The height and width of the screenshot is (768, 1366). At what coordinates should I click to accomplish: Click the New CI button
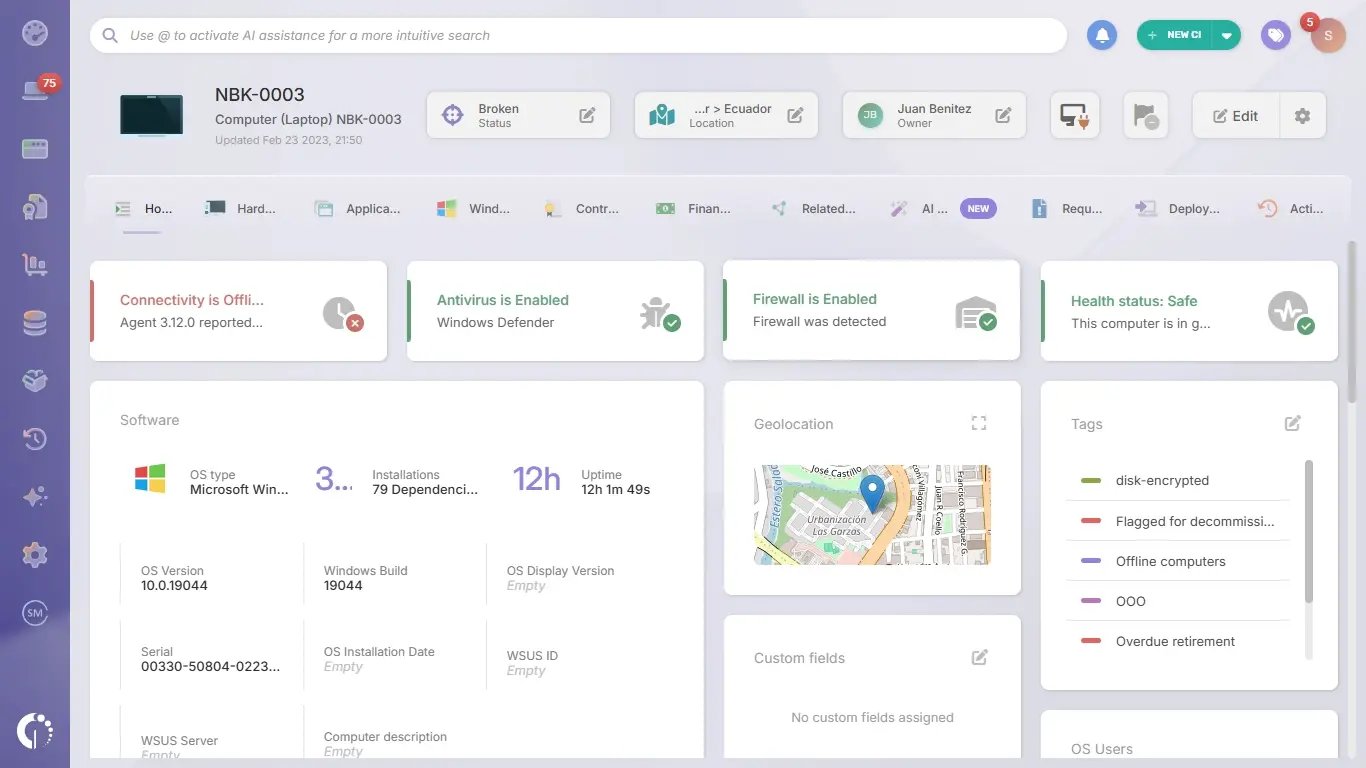(1175, 35)
